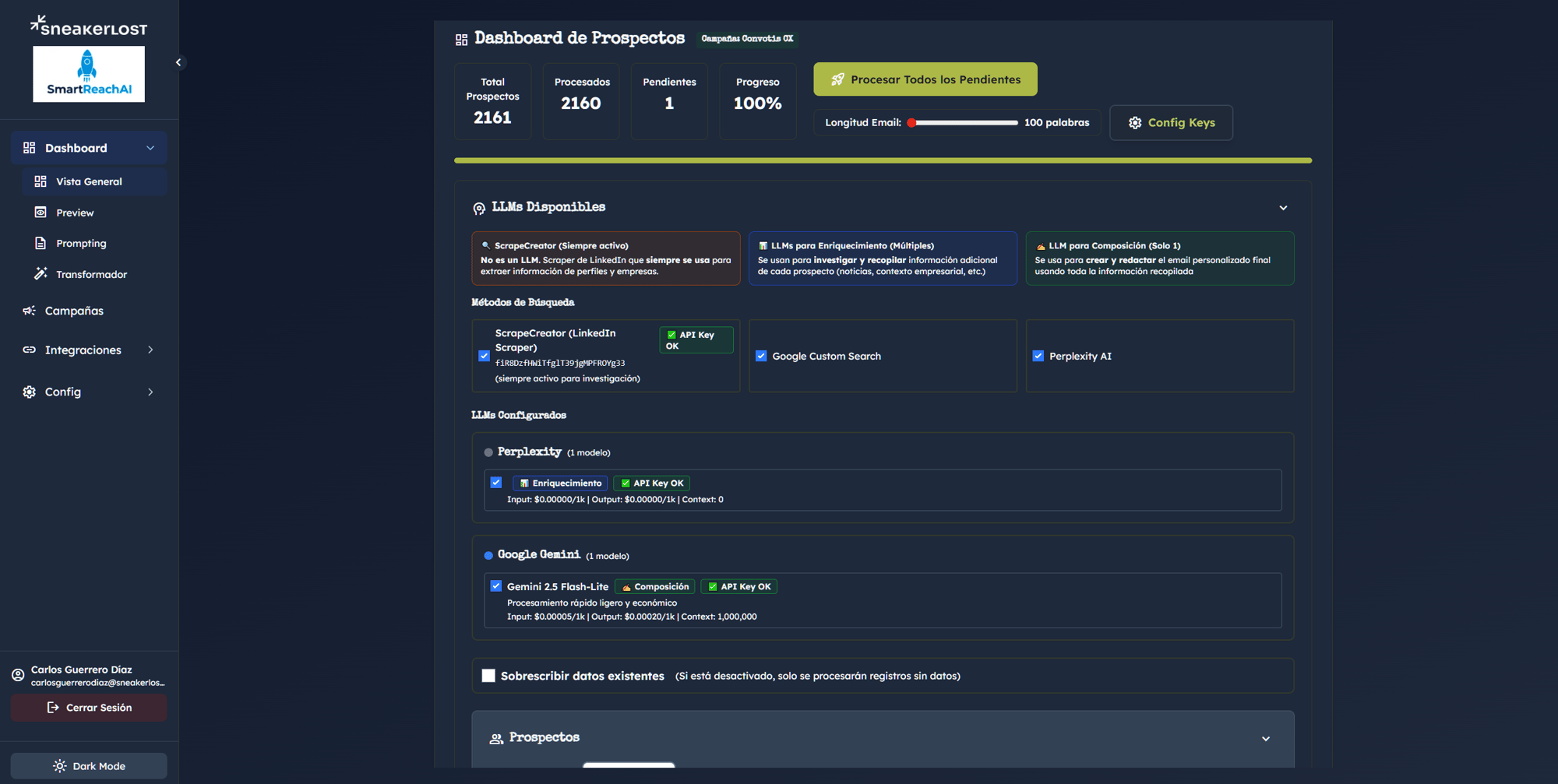Enable Sobrescribir datos existentes checkbox
Screen dimensions: 1558x784
(488, 676)
